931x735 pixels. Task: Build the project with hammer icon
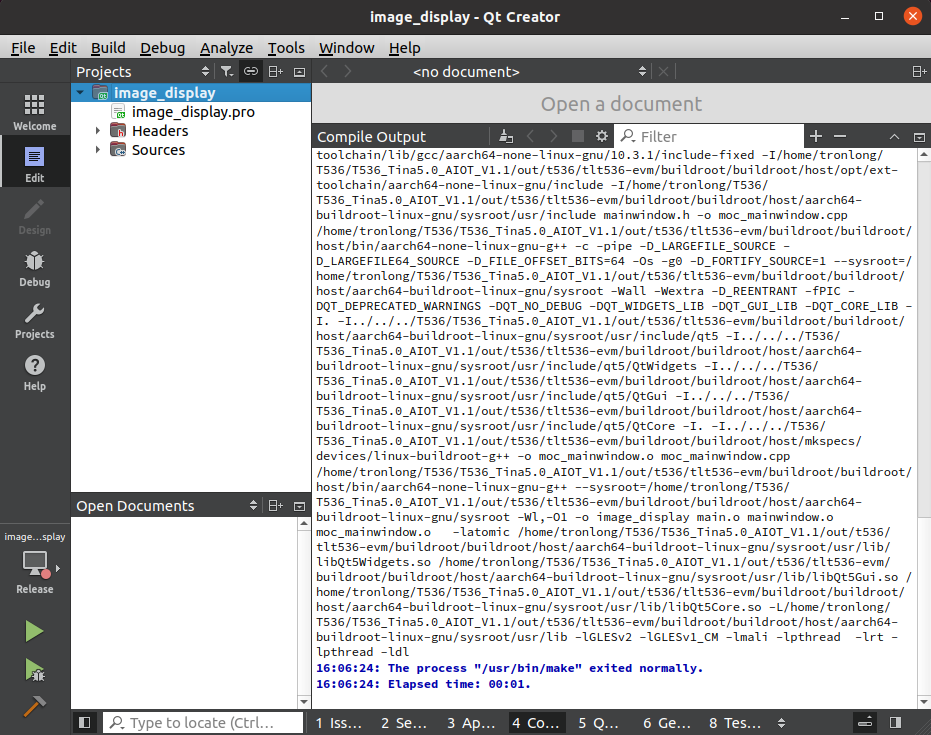coord(34,707)
